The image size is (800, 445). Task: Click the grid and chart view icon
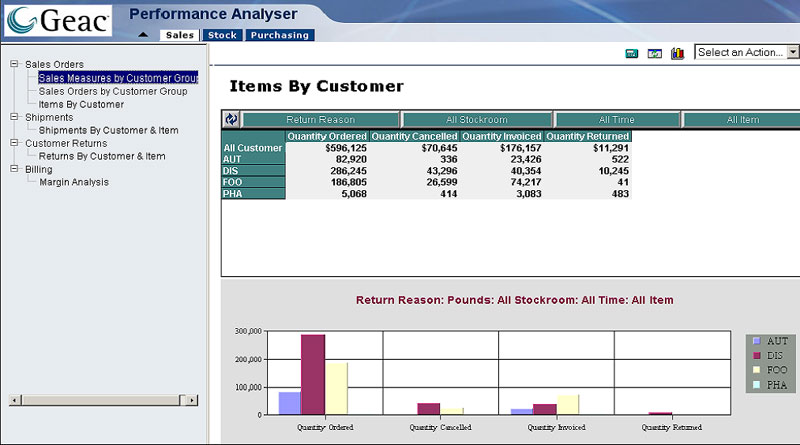[x=655, y=53]
